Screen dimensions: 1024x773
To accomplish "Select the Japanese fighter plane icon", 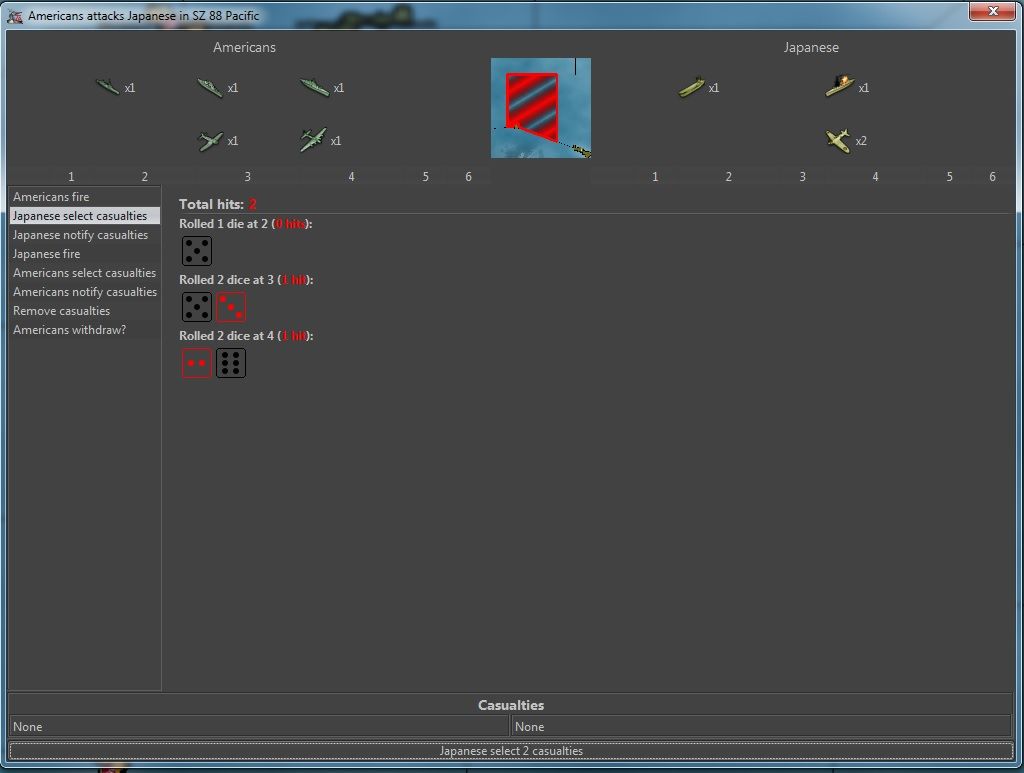I will (838, 141).
